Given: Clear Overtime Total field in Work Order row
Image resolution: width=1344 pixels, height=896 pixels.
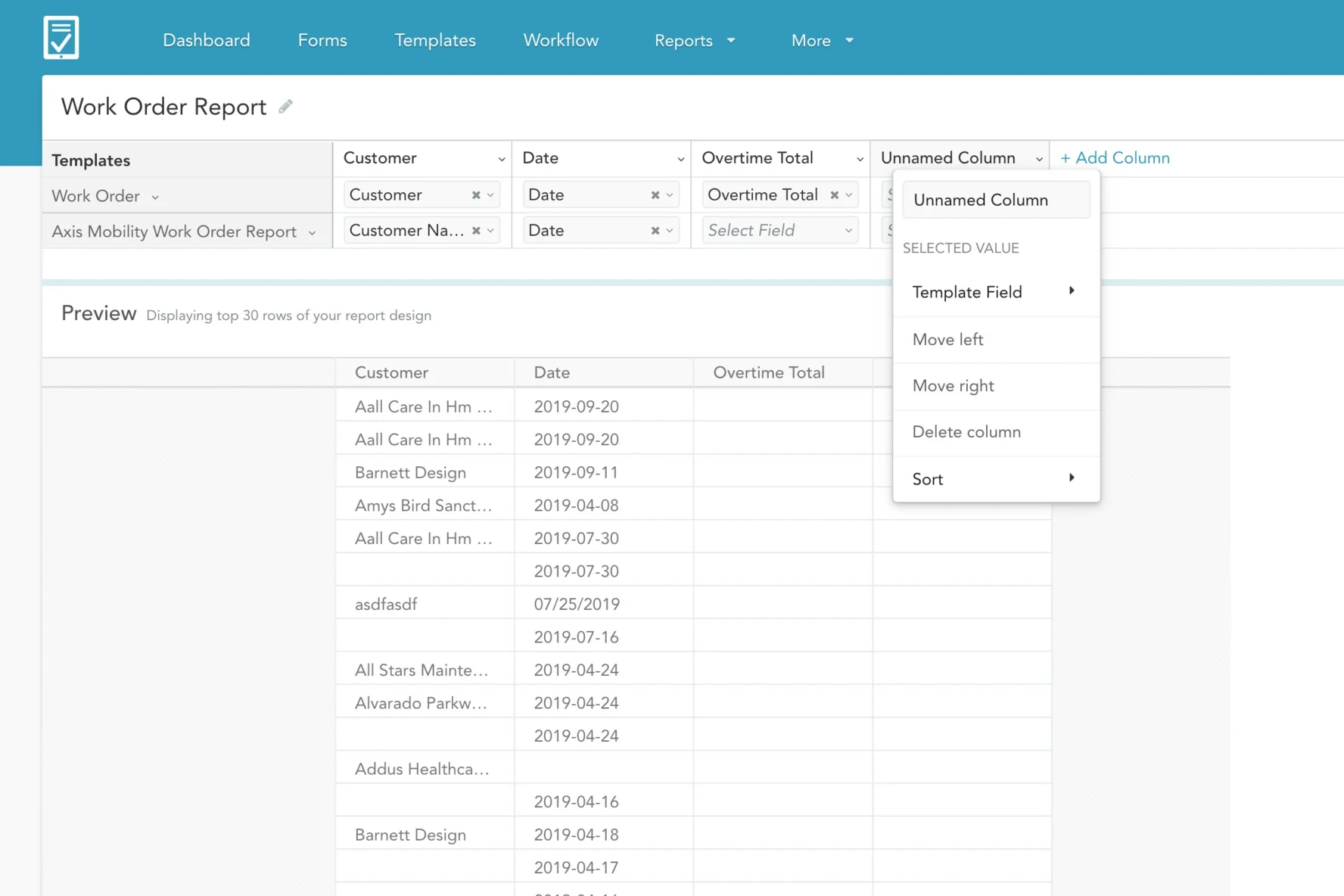Looking at the screenshot, I should tap(835, 195).
